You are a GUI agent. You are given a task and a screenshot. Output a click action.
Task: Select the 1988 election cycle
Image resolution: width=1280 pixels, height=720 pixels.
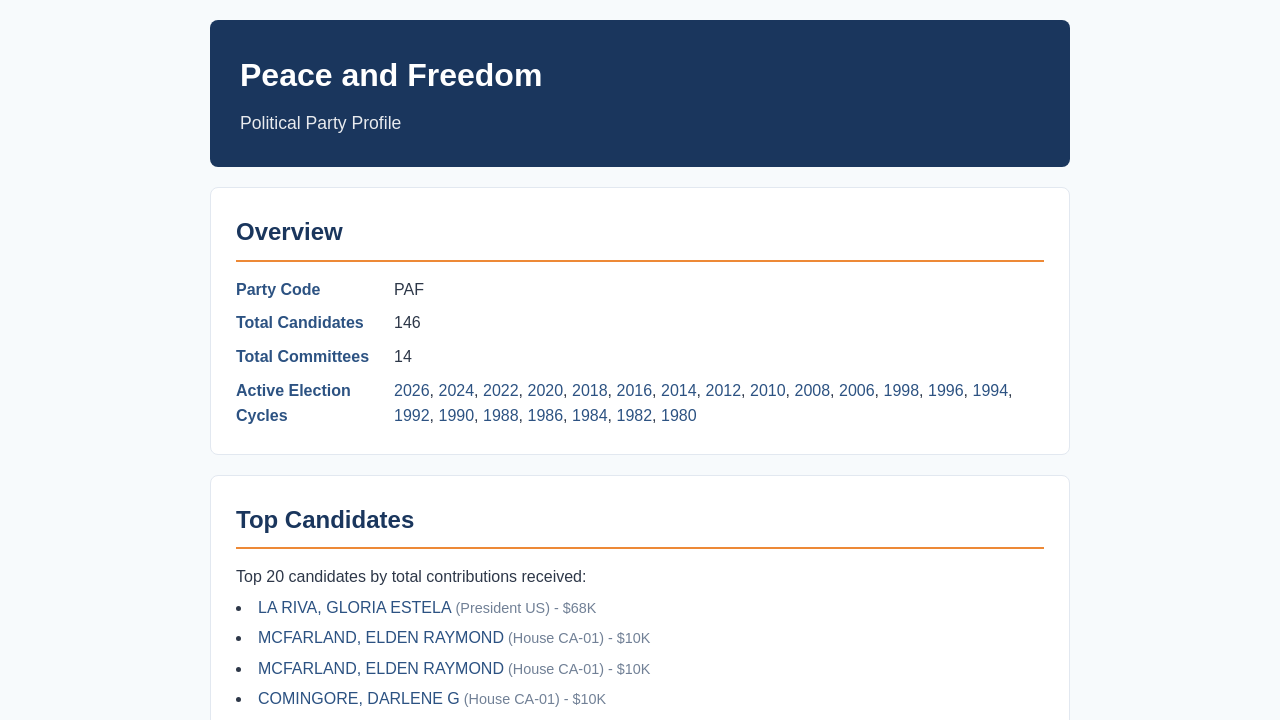tap(501, 416)
